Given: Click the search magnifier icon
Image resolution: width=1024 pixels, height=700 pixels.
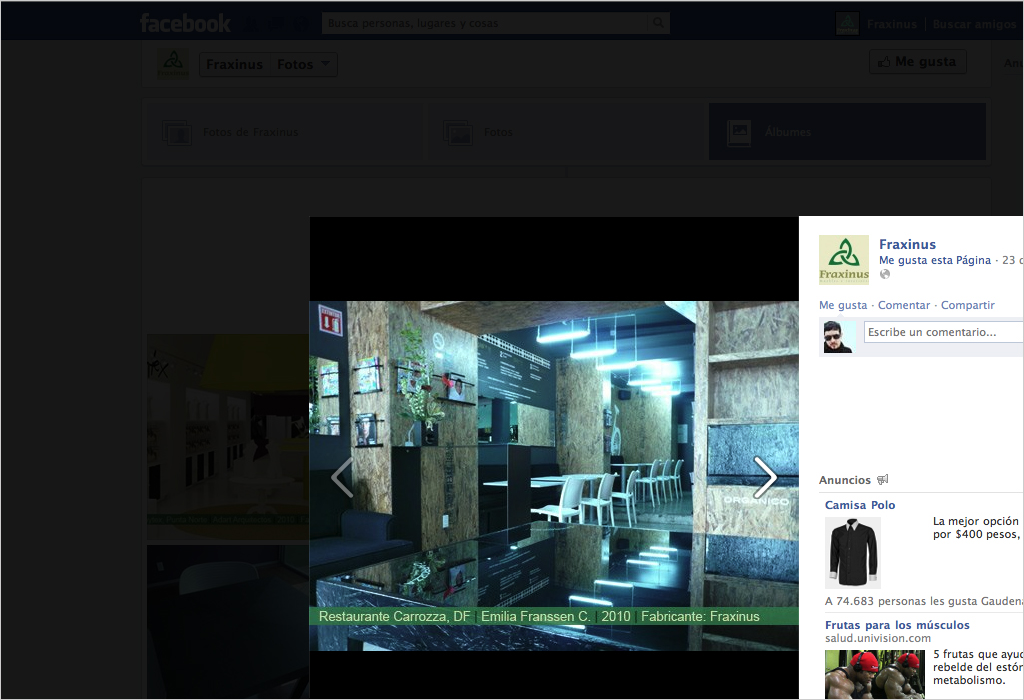Looking at the screenshot, I should 658,23.
